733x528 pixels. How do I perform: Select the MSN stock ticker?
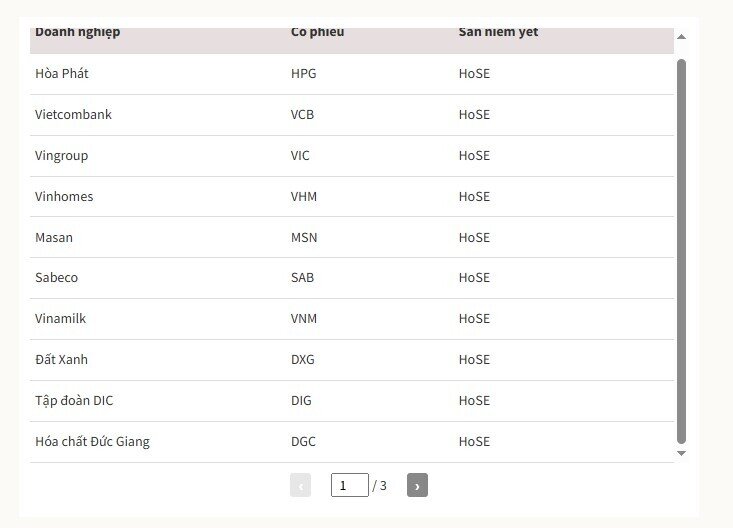[x=304, y=238]
